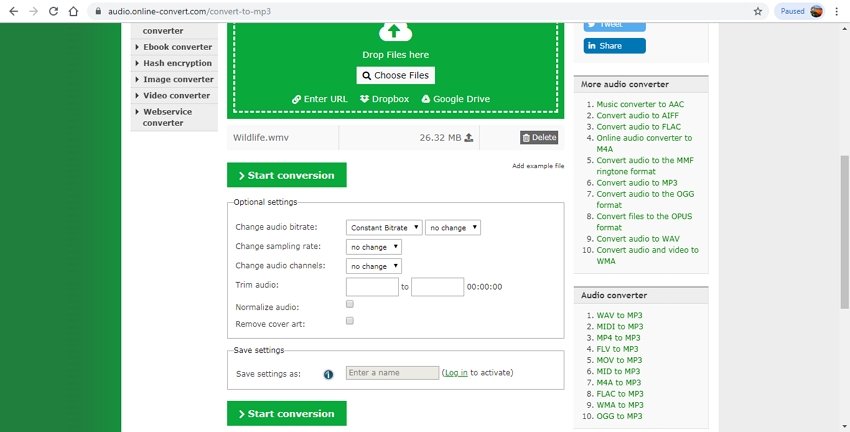Click Trim audio start time field
Screen dimensions: 850x432
click(372, 287)
